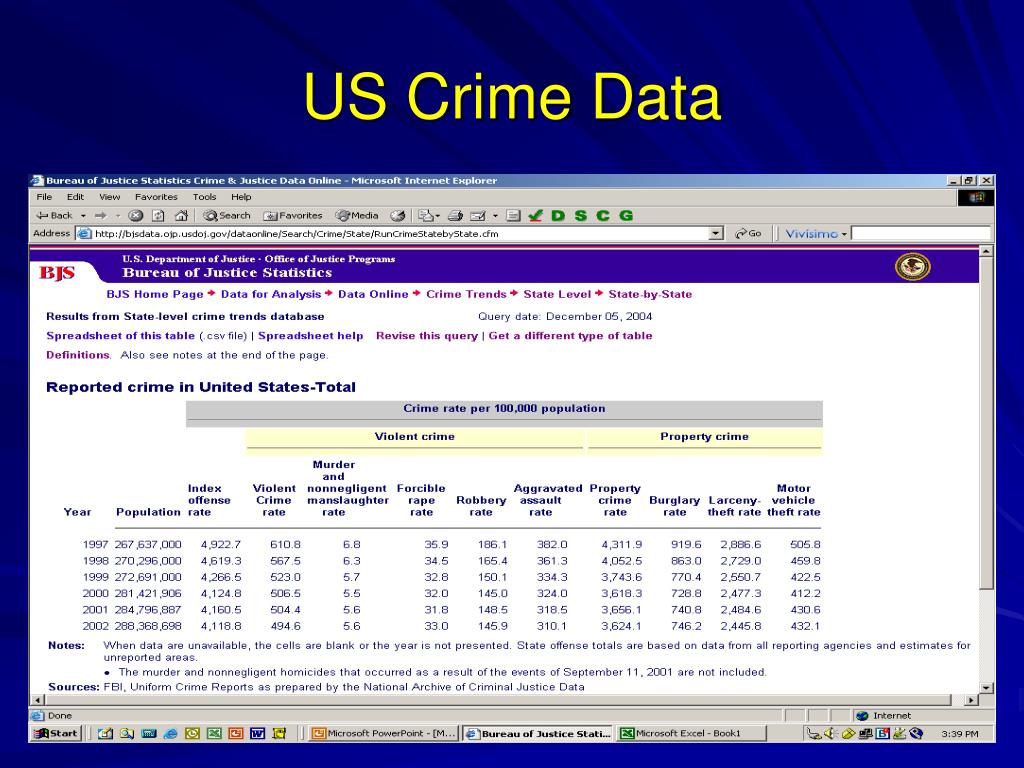1024x768 pixels.
Task: Open the Back button history dropdown arrow
Action: [83, 216]
